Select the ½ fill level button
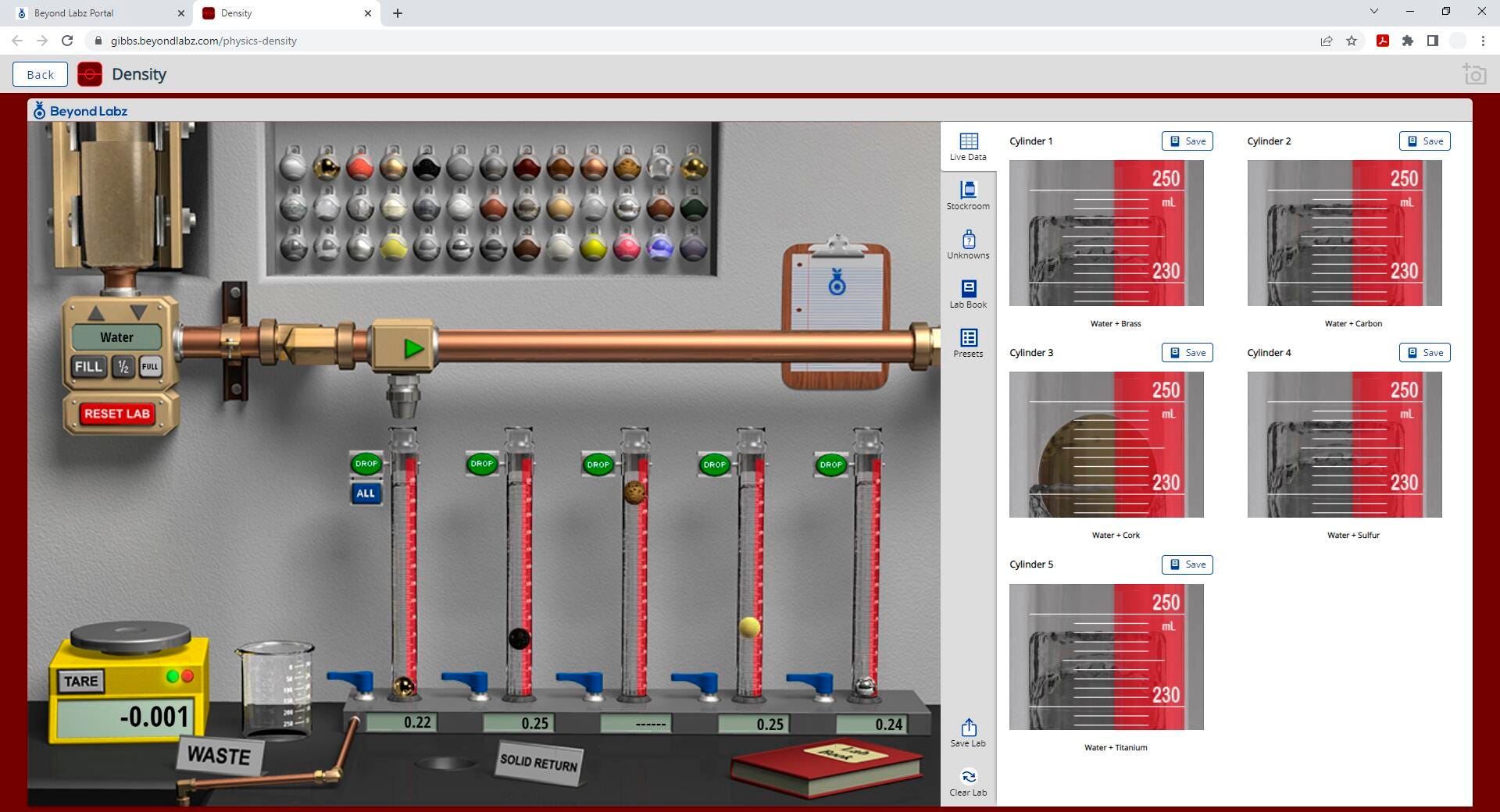This screenshot has height=812, width=1500. point(123,366)
